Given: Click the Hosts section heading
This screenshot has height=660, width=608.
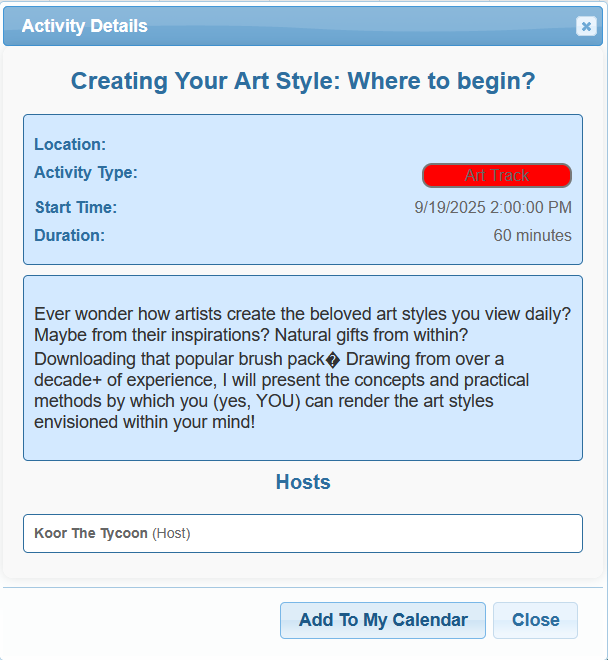Looking at the screenshot, I should [303, 482].
